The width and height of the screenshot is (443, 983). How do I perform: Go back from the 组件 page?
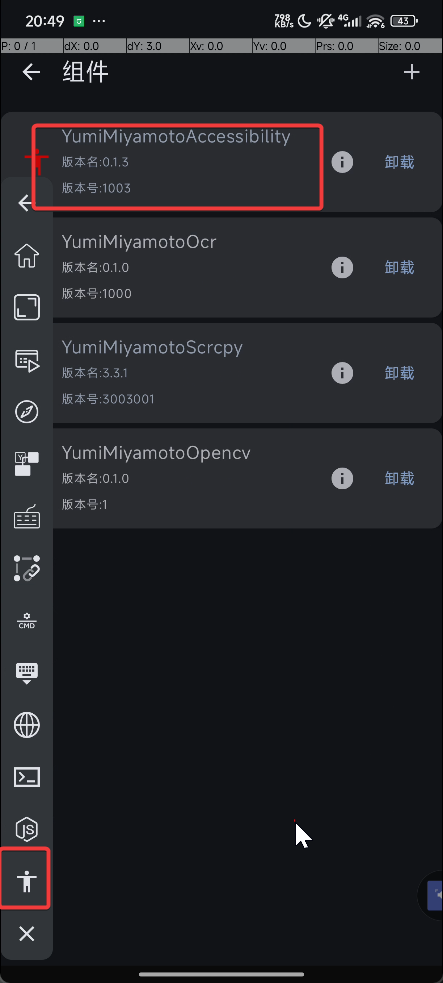31,72
